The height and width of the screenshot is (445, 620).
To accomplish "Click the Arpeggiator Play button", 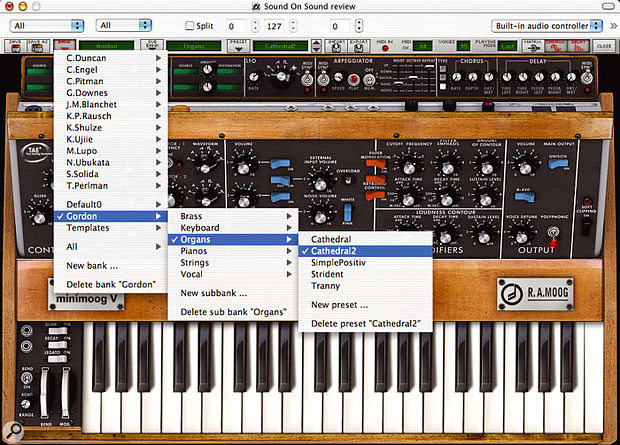I will tap(353, 80).
